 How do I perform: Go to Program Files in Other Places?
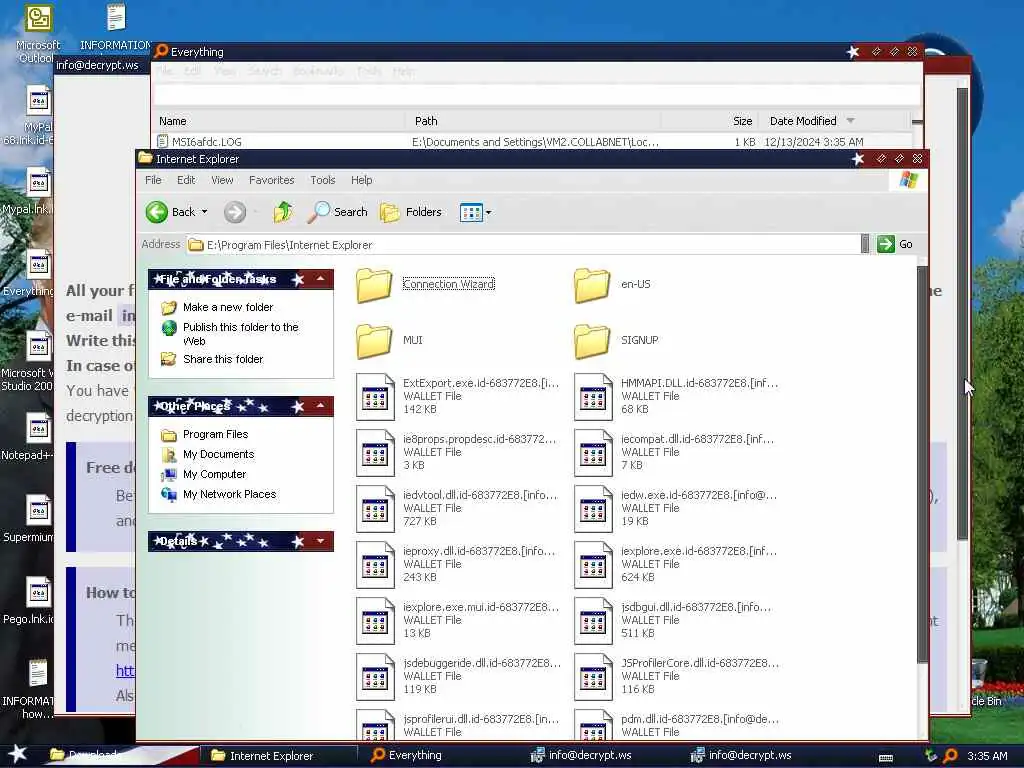point(216,434)
